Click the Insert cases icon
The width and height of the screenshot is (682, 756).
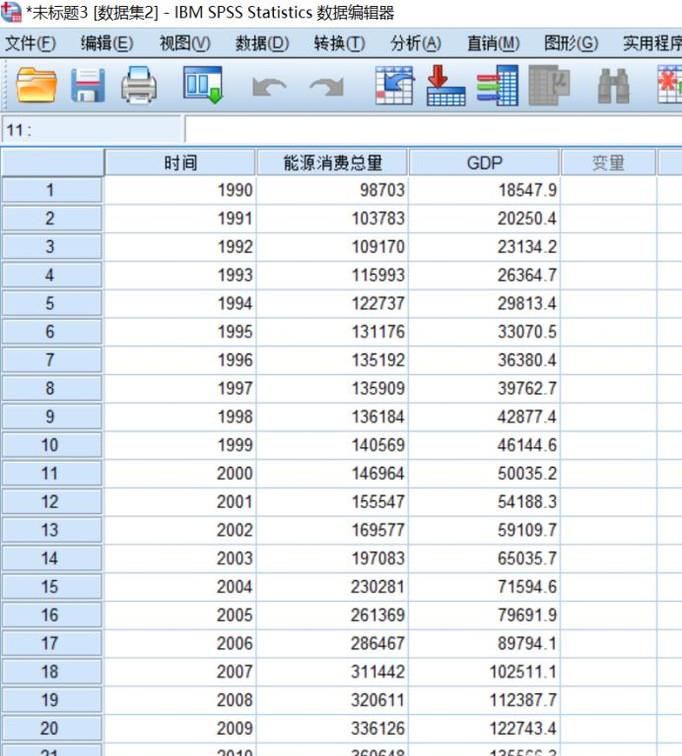[x=670, y=85]
